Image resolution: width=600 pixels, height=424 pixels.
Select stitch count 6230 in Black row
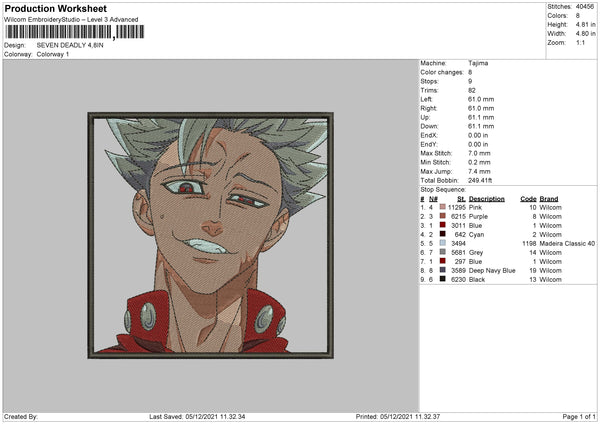pyautogui.click(x=458, y=279)
